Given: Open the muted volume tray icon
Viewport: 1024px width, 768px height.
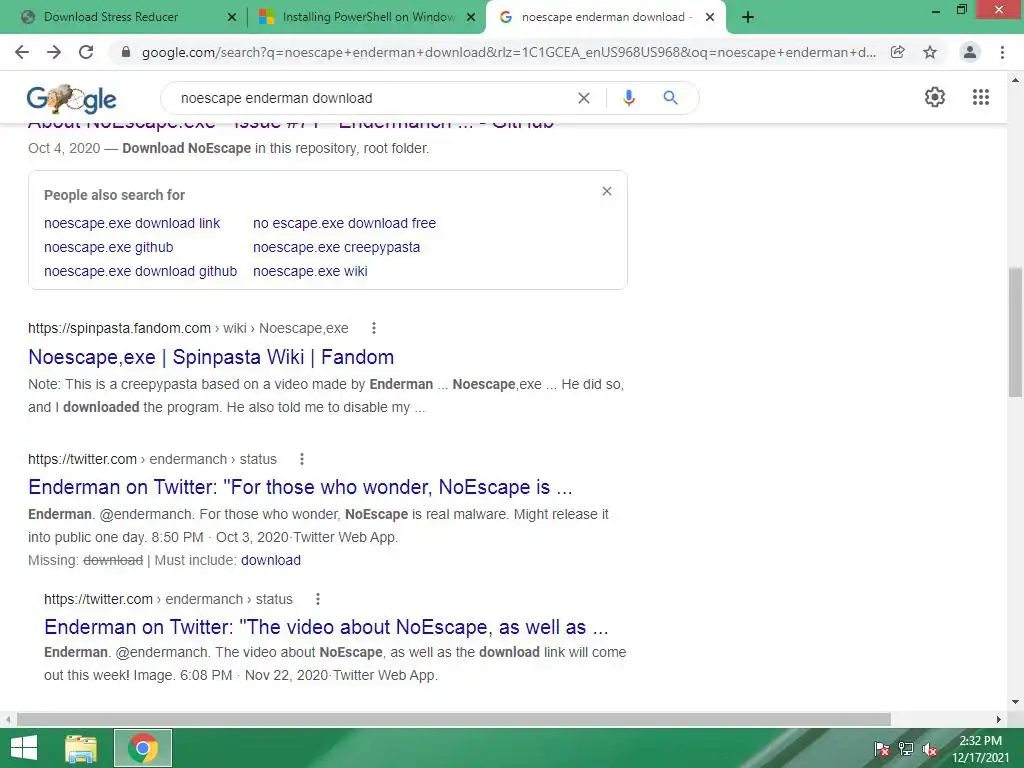Looking at the screenshot, I should pyautogui.click(x=930, y=750).
